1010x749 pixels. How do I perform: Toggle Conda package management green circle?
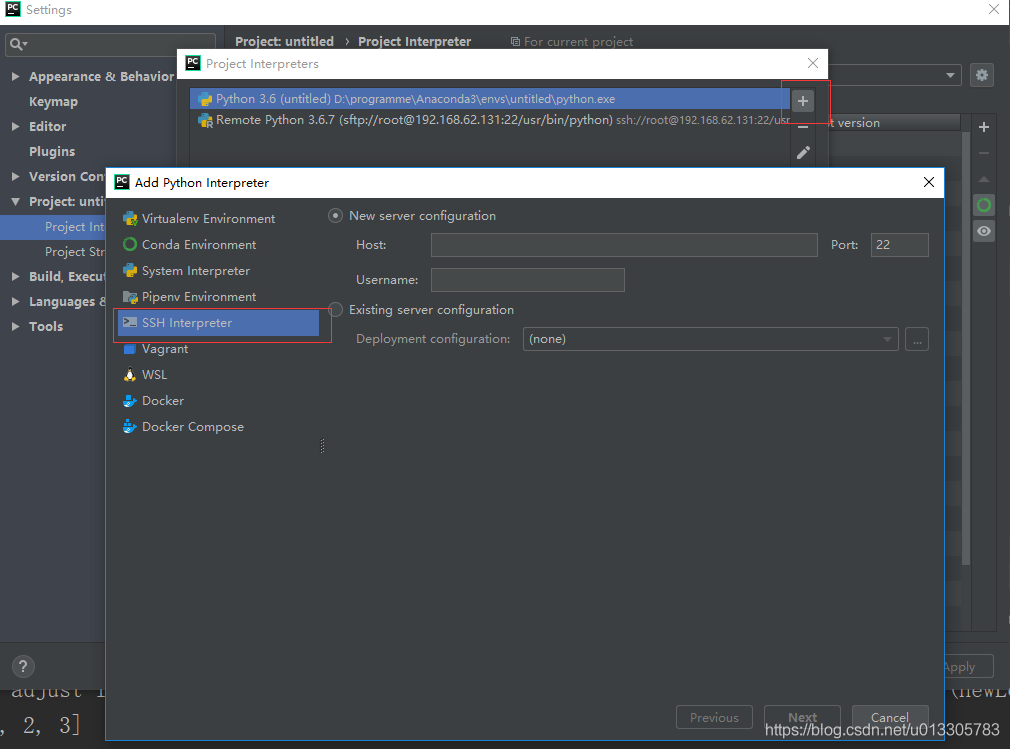tap(984, 205)
